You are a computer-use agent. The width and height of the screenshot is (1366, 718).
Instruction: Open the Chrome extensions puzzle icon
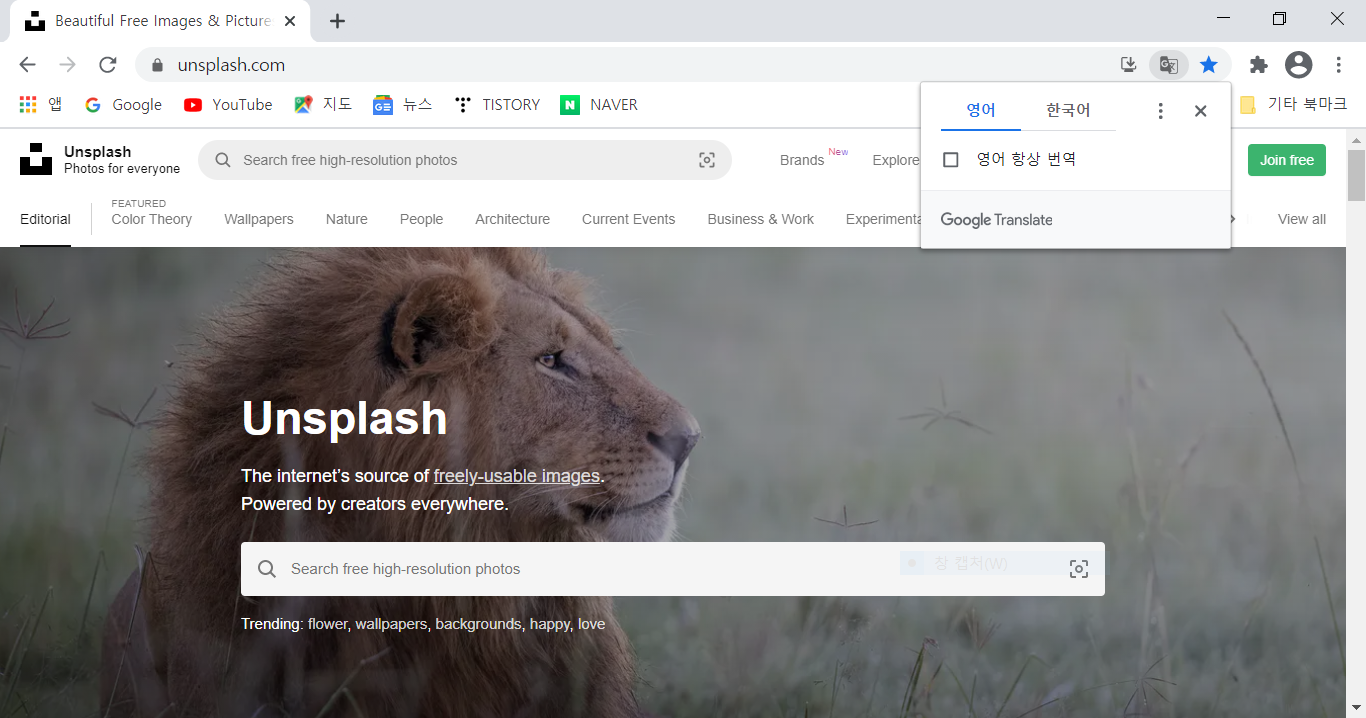(1259, 65)
